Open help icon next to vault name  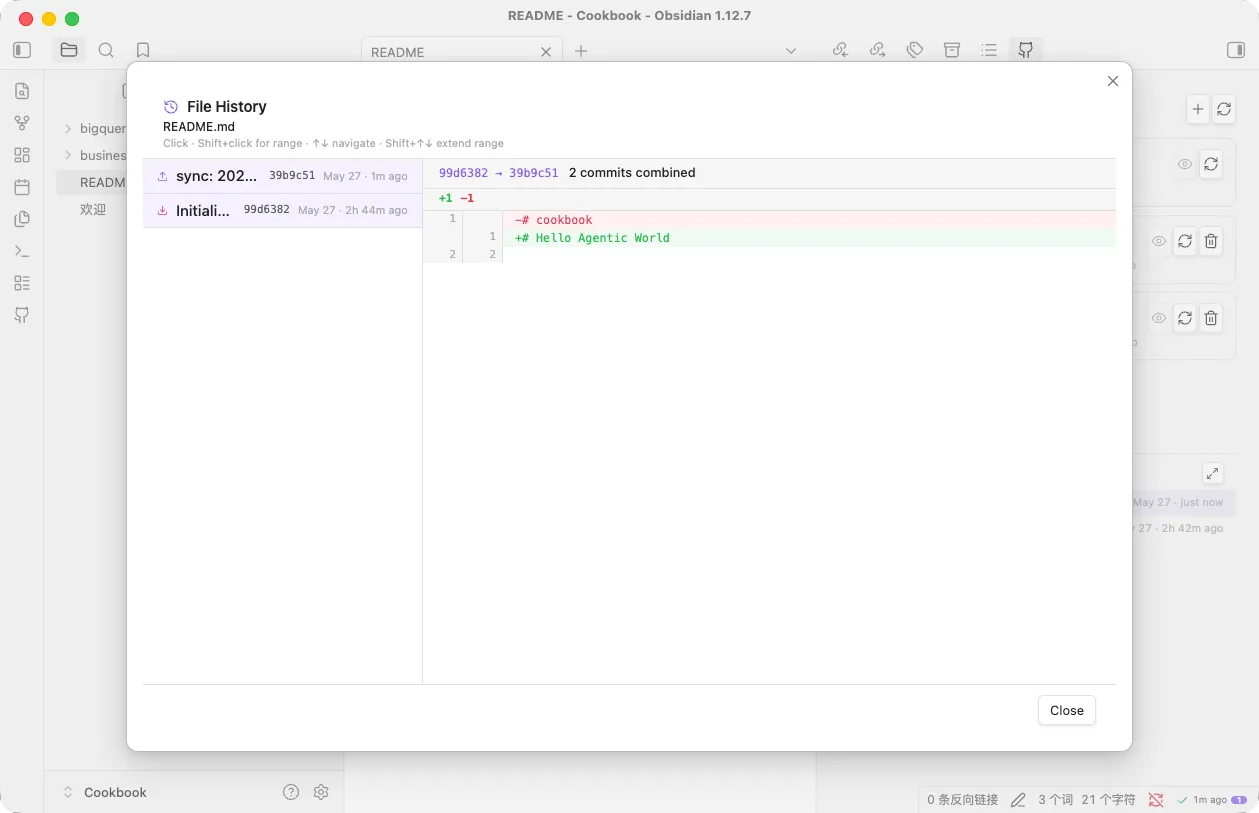click(291, 792)
